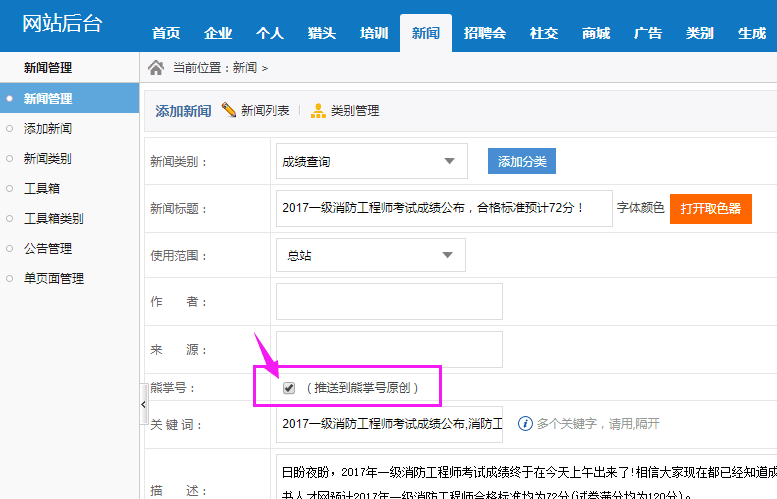The width and height of the screenshot is (777, 499).
Task: Select 添加新闻 in the sidebar
Action: 48,128
